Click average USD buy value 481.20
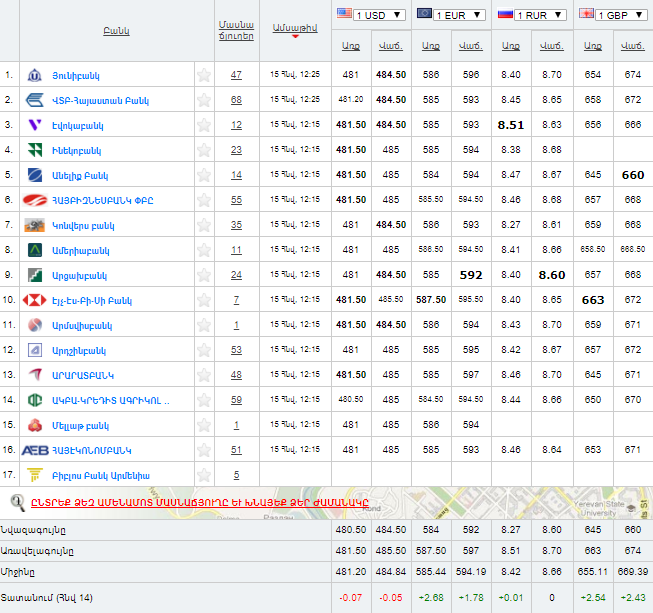 [351, 572]
